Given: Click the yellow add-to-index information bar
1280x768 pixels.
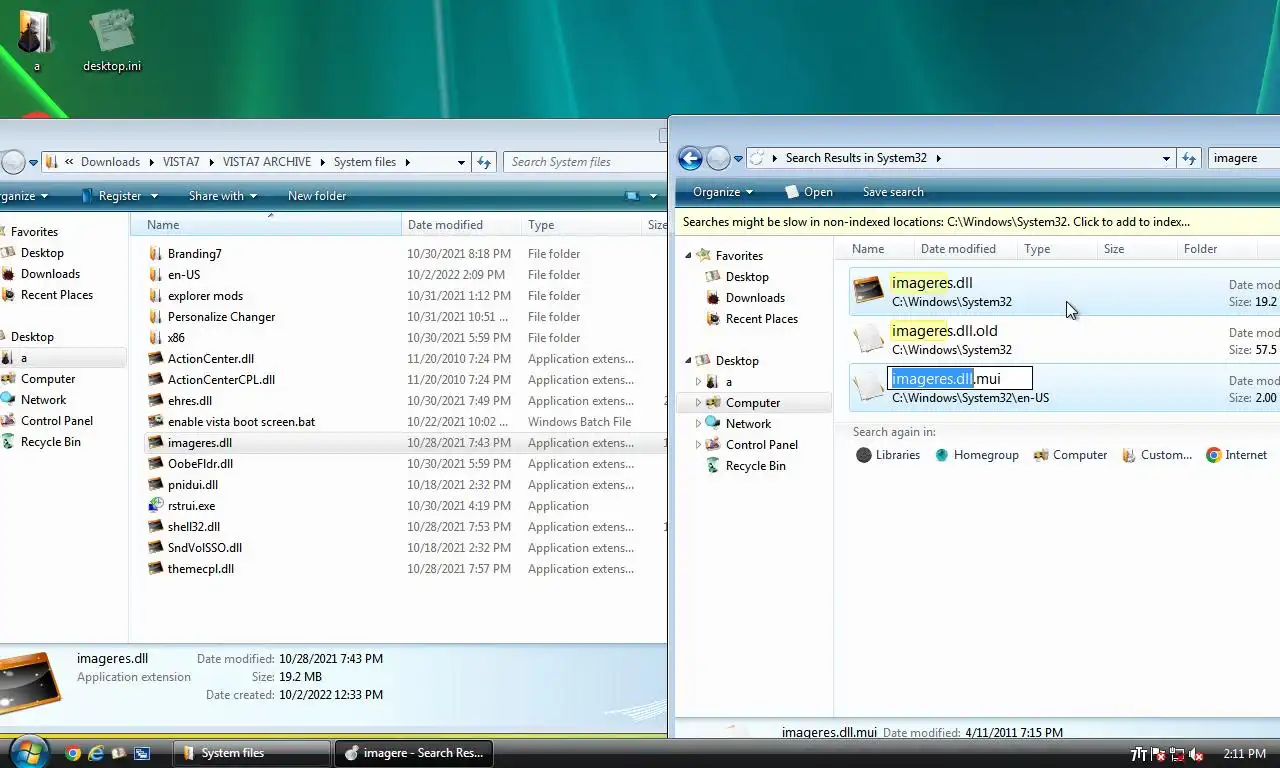Looking at the screenshot, I should coord(977,222).
